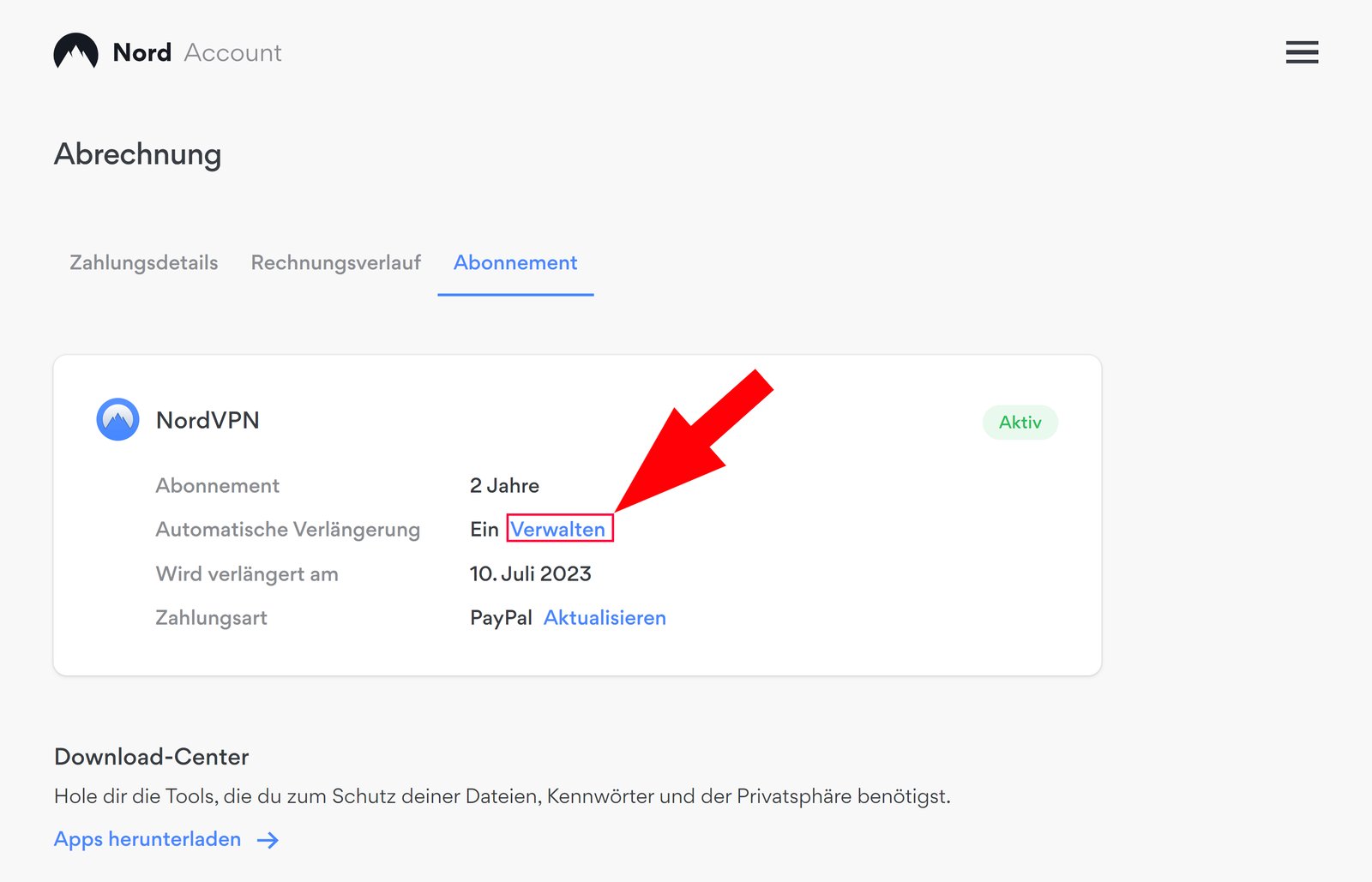
Task: Click the arrow icon beside Apps herunterladen
Action: tap(268, 840)
